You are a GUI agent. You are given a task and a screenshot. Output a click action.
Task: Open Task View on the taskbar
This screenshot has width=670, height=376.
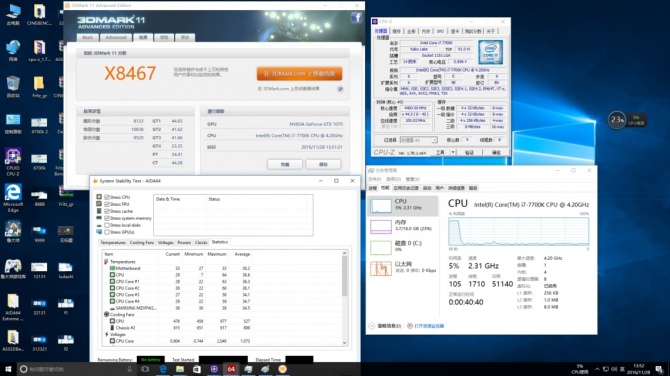click(x=145, y=369)
